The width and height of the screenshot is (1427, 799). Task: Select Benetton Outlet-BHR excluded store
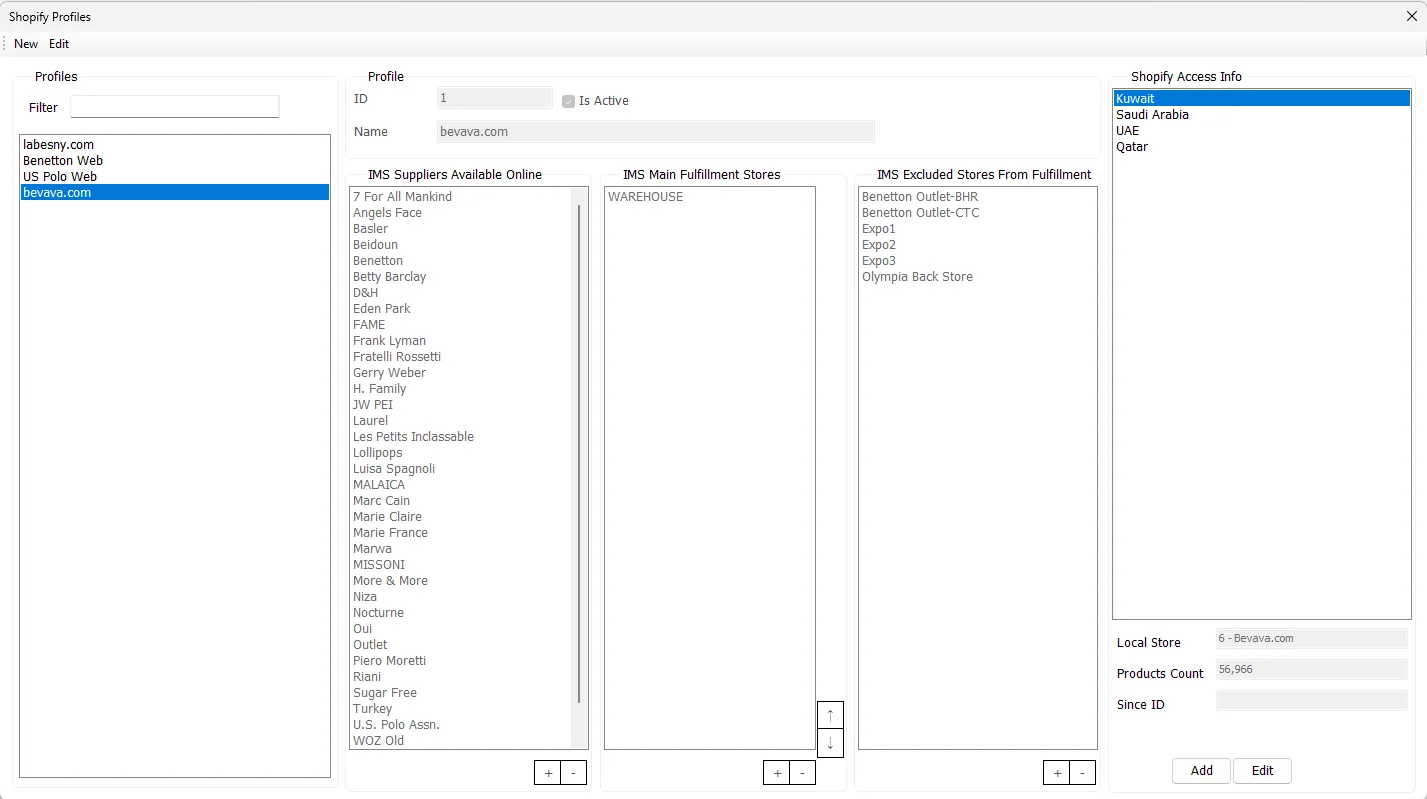pos(977,197)
